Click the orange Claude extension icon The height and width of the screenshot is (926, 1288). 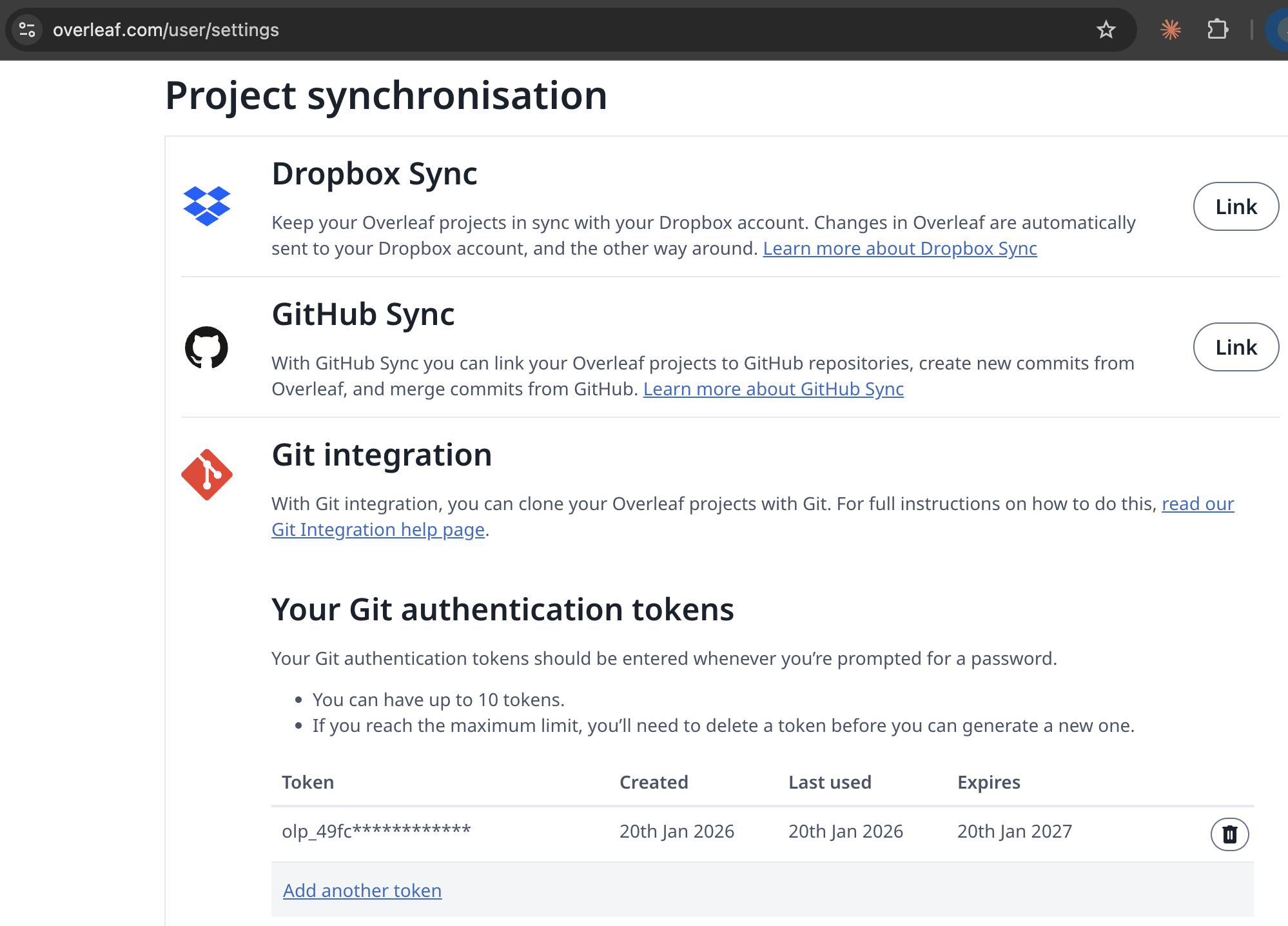click(x=1170, y=30)
